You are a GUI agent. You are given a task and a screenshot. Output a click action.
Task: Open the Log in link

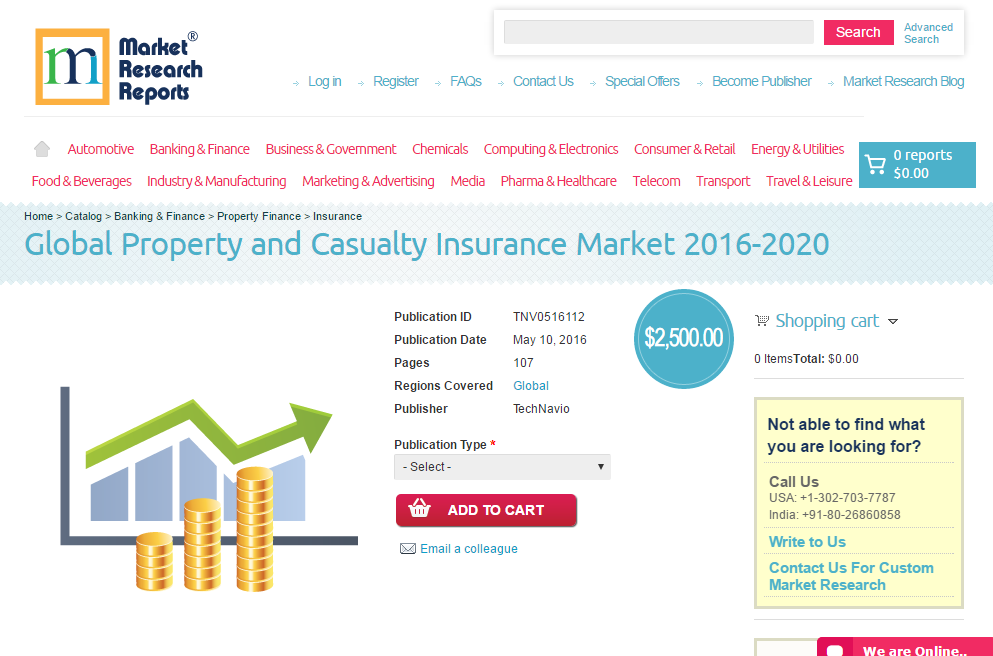click(324, 81)
